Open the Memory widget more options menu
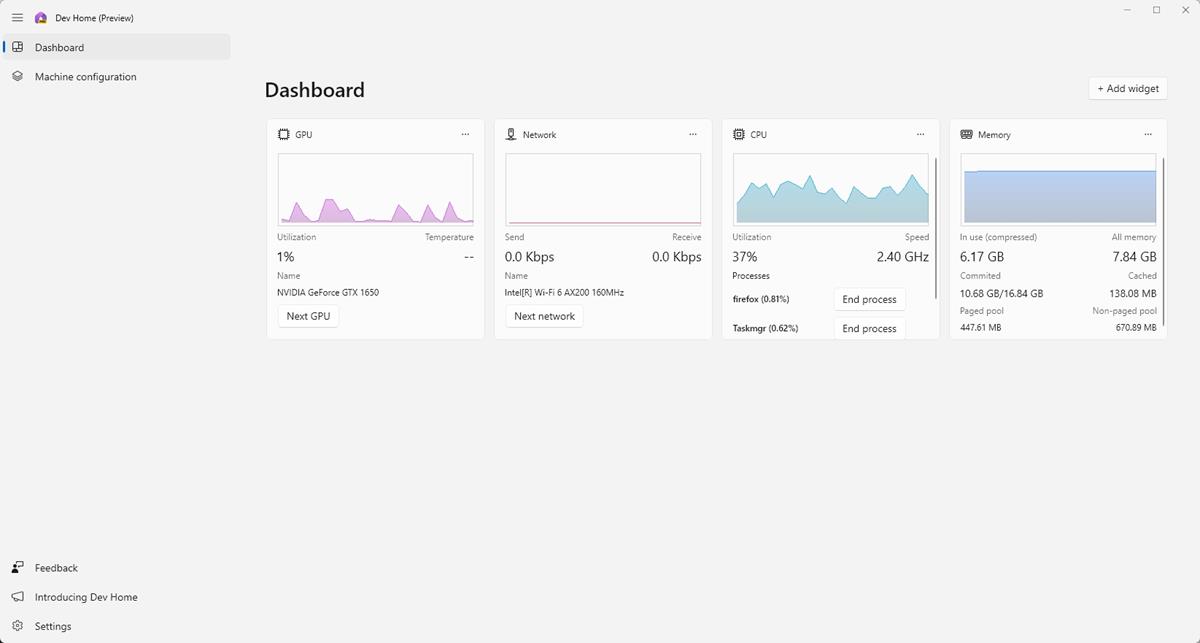Viewport: 1200px width, 643px height. coord(1149,134)
